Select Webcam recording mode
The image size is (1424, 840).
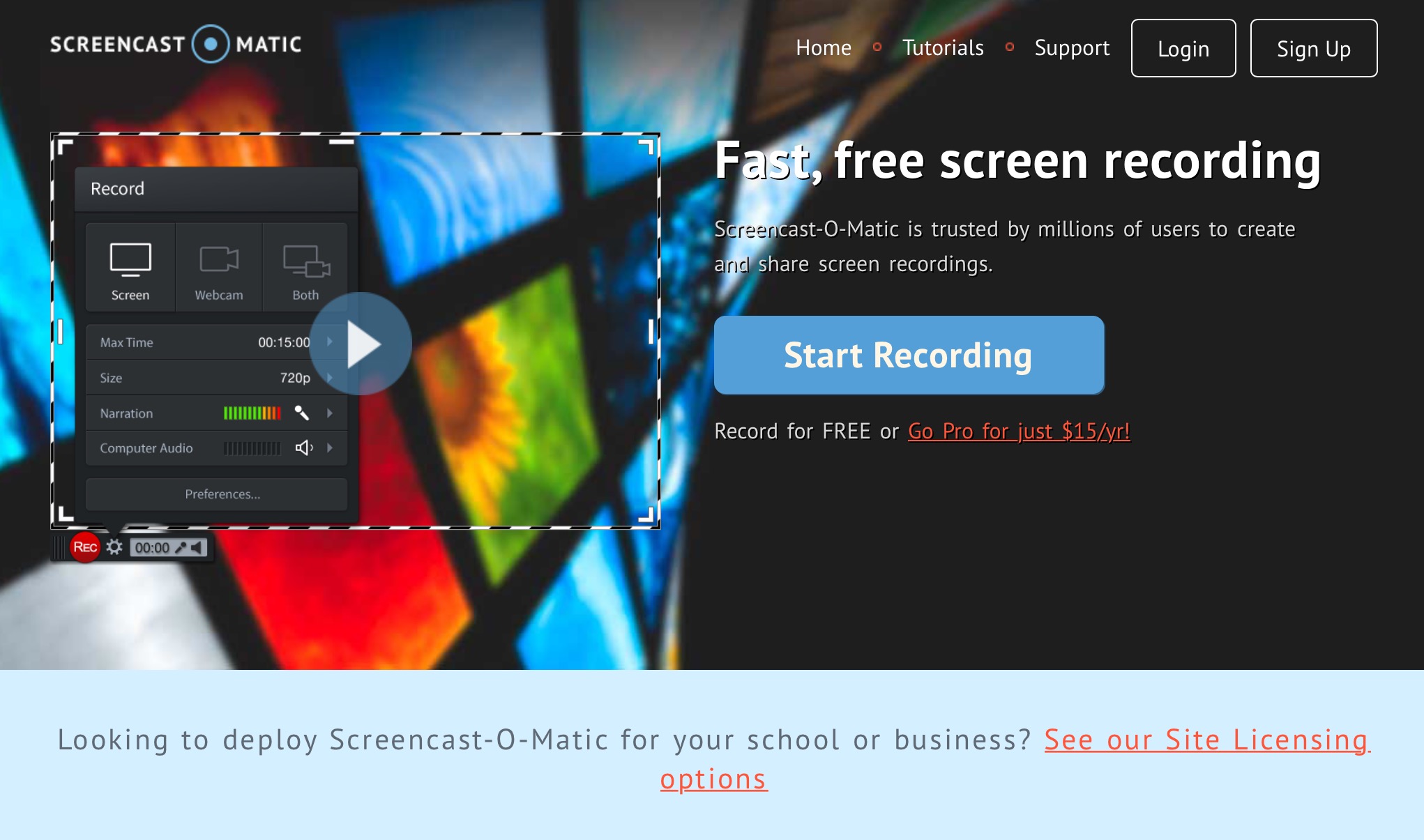click(219, 268)
